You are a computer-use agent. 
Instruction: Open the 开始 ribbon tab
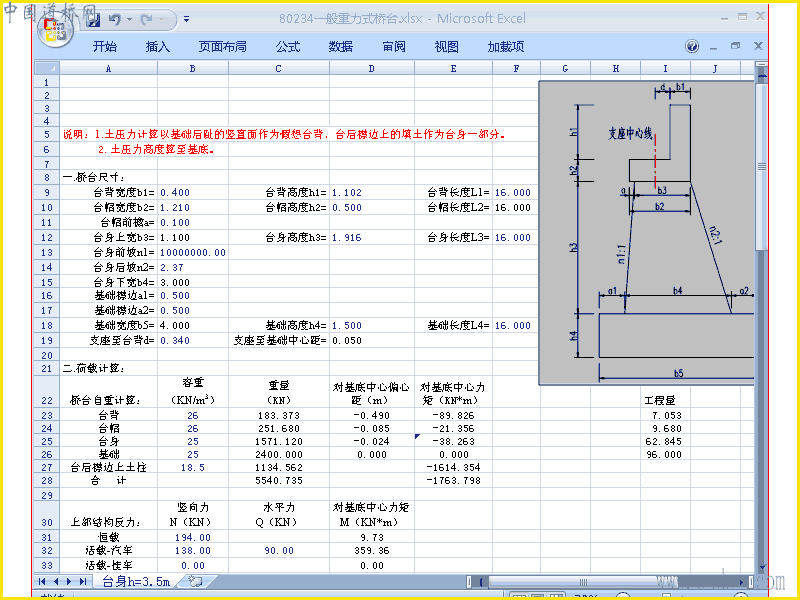[105, 46]
